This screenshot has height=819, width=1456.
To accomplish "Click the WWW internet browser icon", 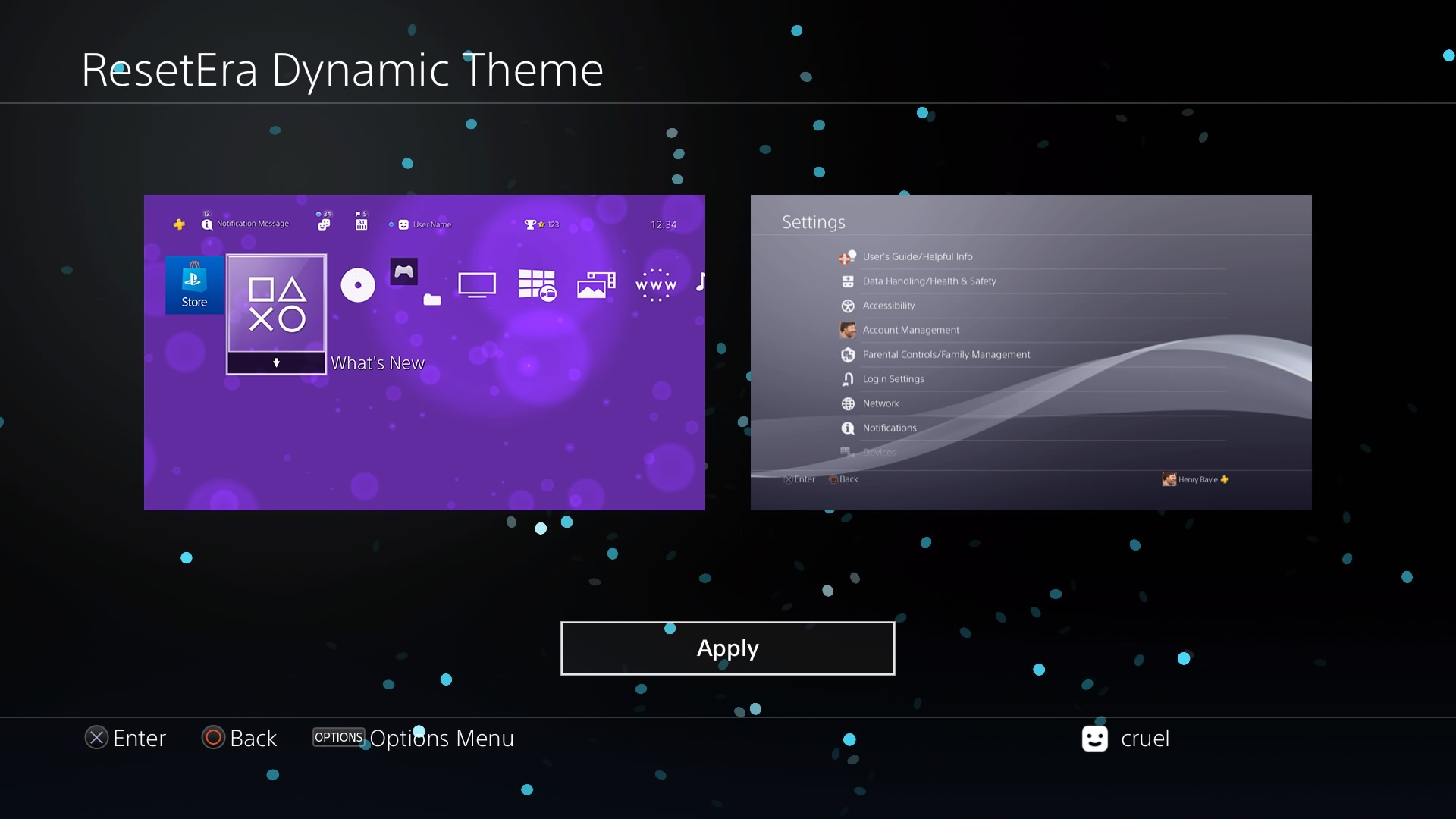I will 656,285.
